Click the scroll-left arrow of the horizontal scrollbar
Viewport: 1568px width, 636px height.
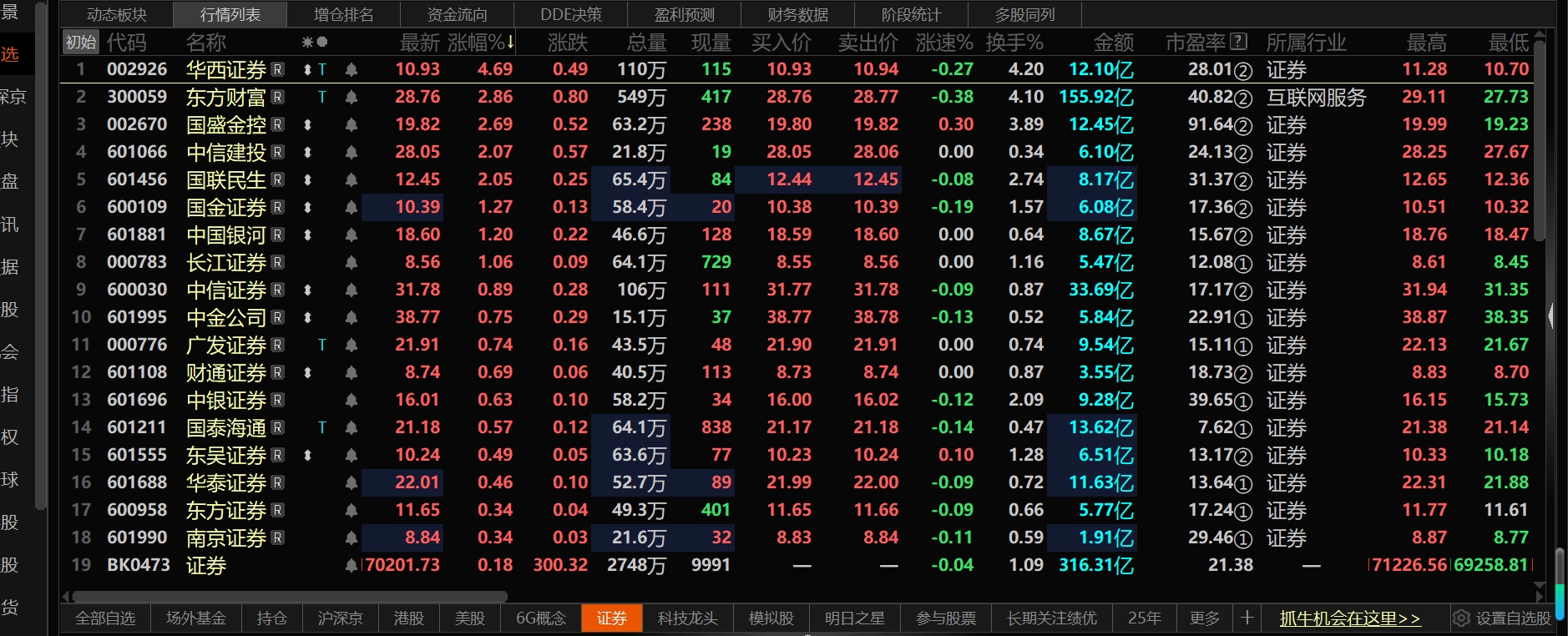66,596
